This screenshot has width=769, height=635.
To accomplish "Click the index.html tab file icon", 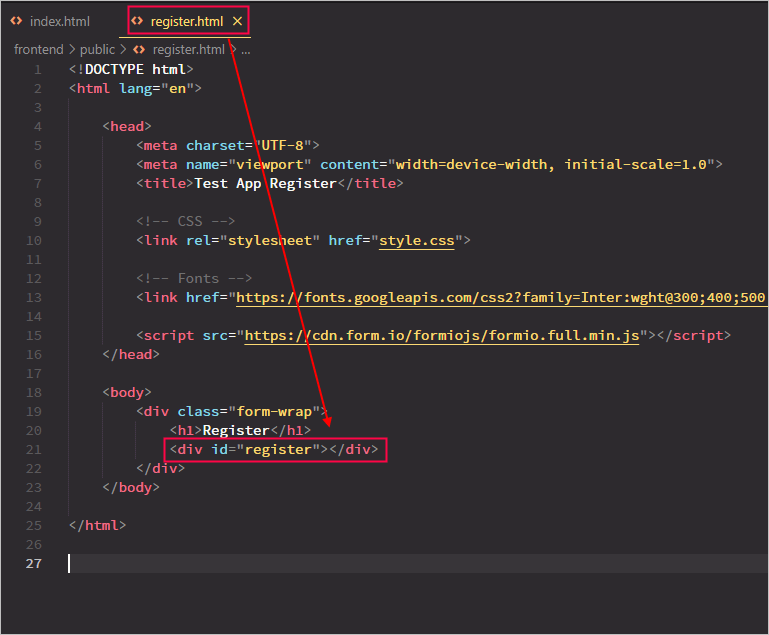I will [x=16, y=21].
